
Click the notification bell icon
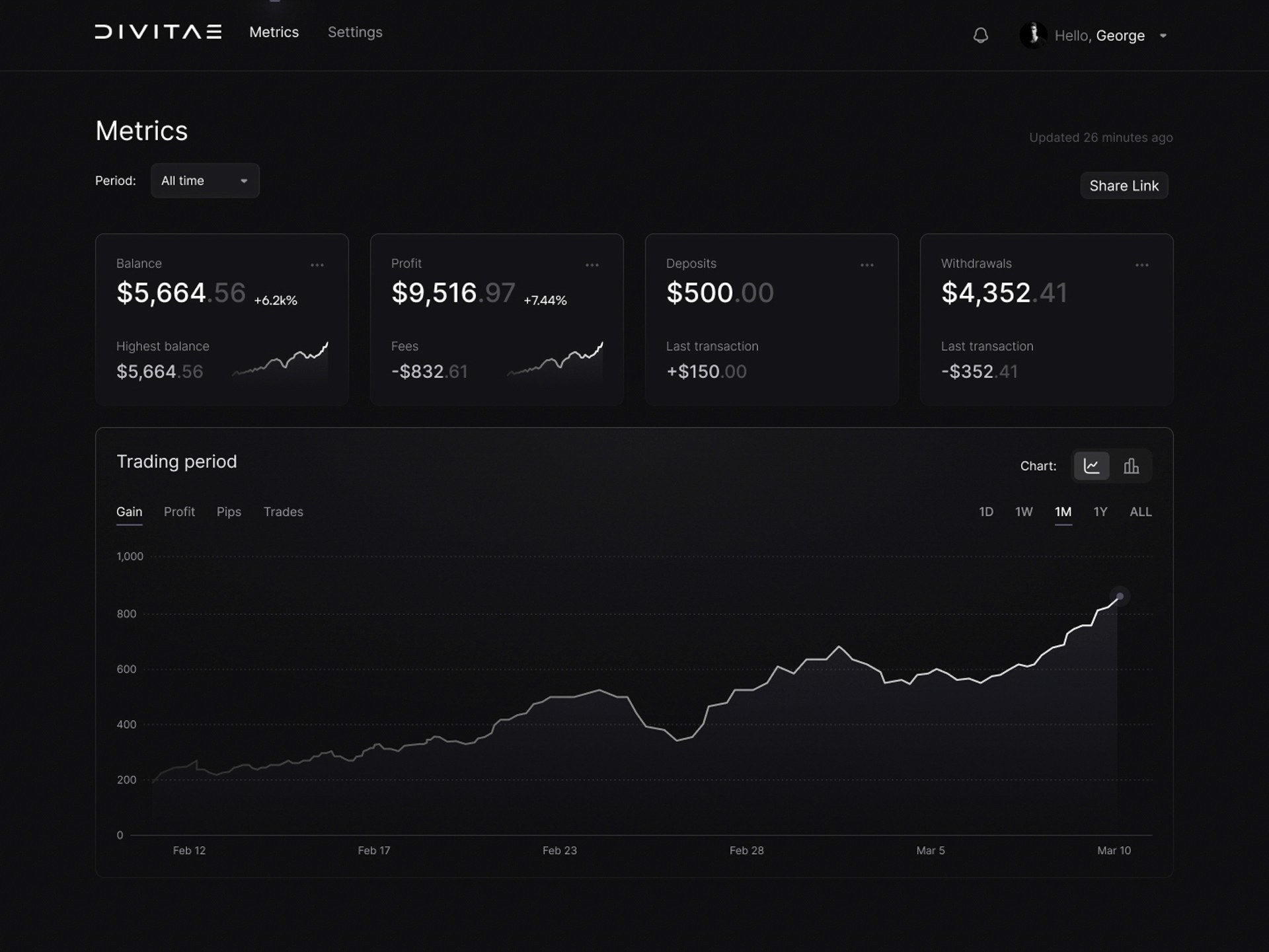click(981, 35)
